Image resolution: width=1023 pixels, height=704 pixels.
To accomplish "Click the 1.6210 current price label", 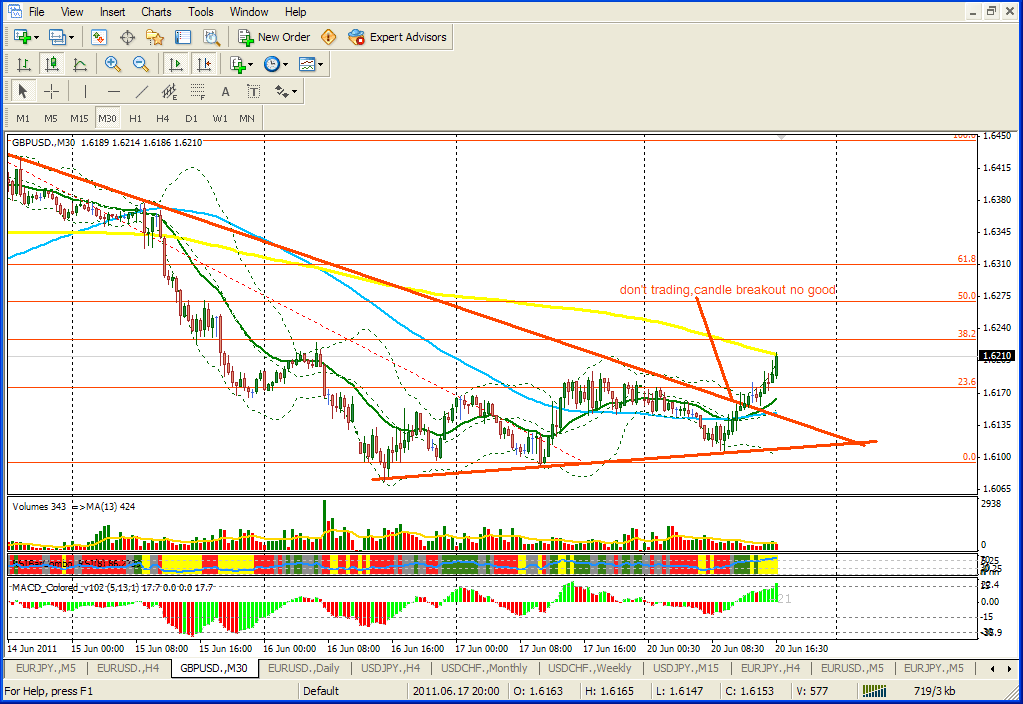I will tap(996, 356).
